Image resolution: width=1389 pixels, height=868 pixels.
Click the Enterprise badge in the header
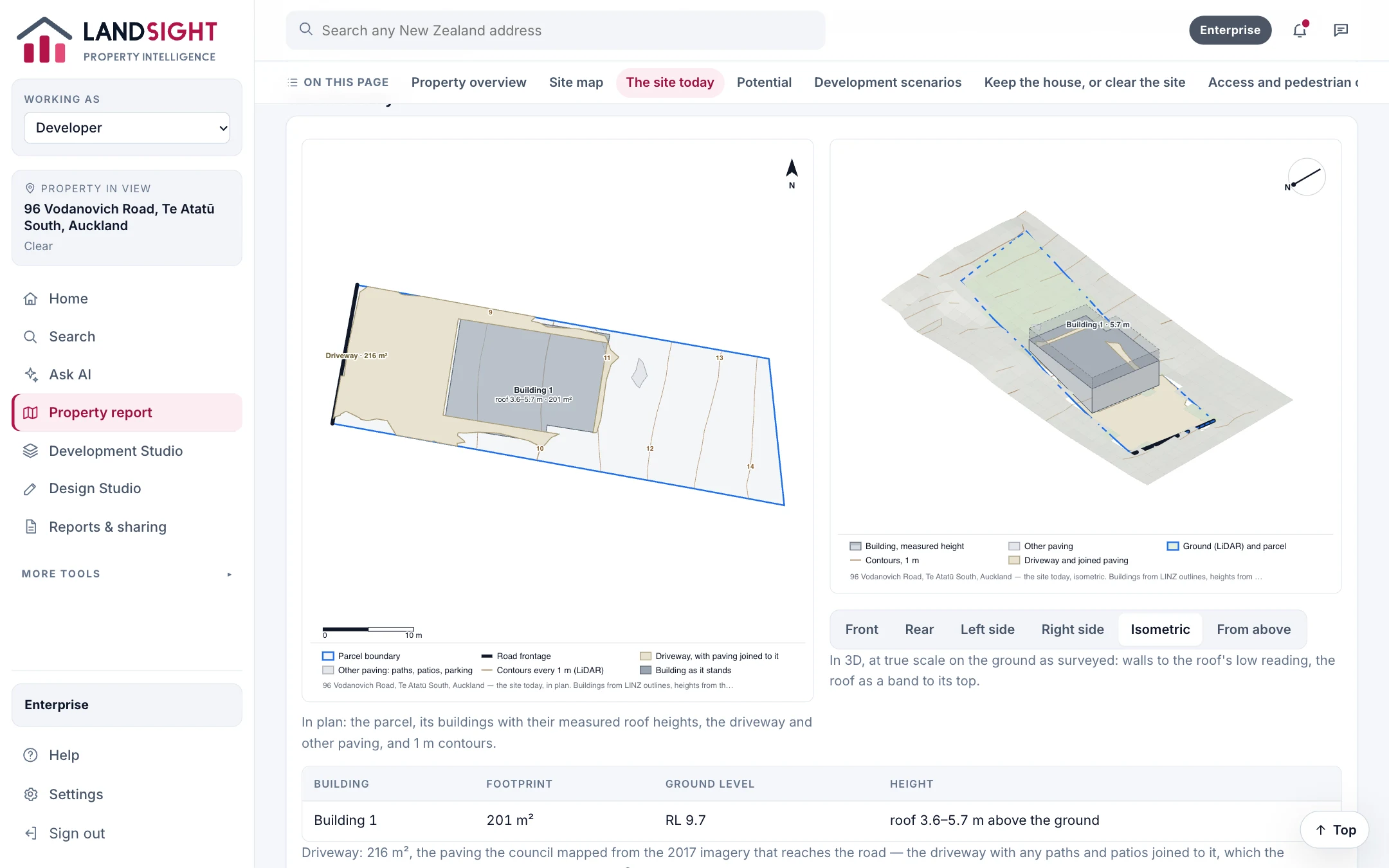(x=1230, y=30)
